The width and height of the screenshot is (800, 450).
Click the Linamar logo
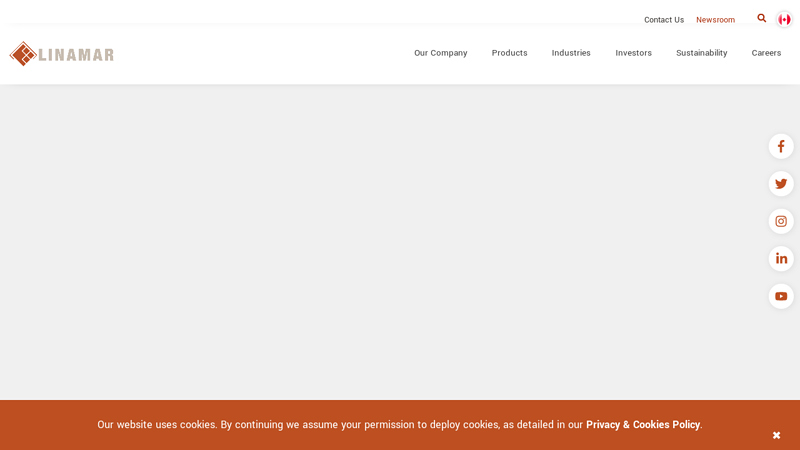coord(62,54)
